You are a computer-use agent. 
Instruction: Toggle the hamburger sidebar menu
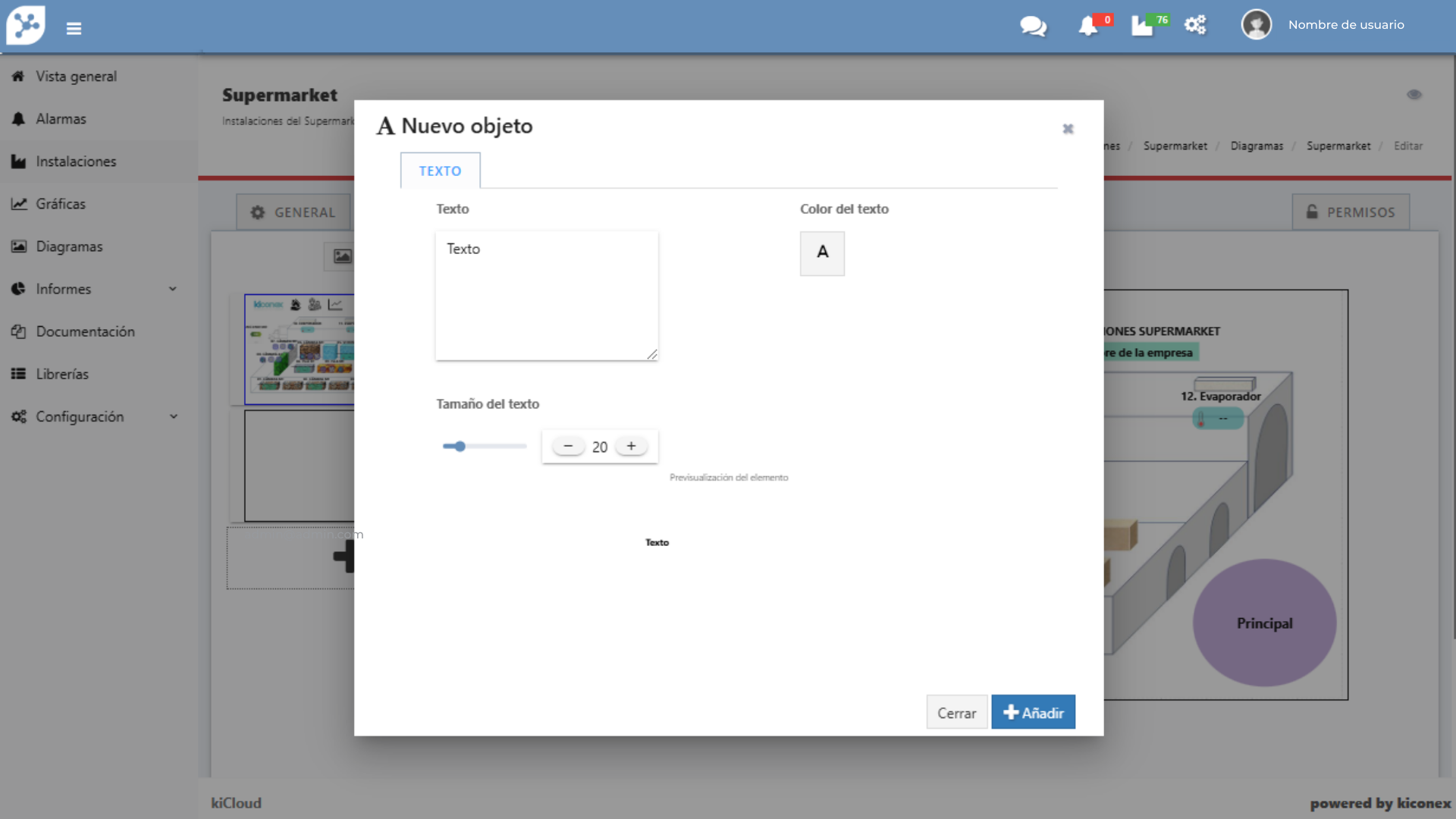(x=74, y=29)
